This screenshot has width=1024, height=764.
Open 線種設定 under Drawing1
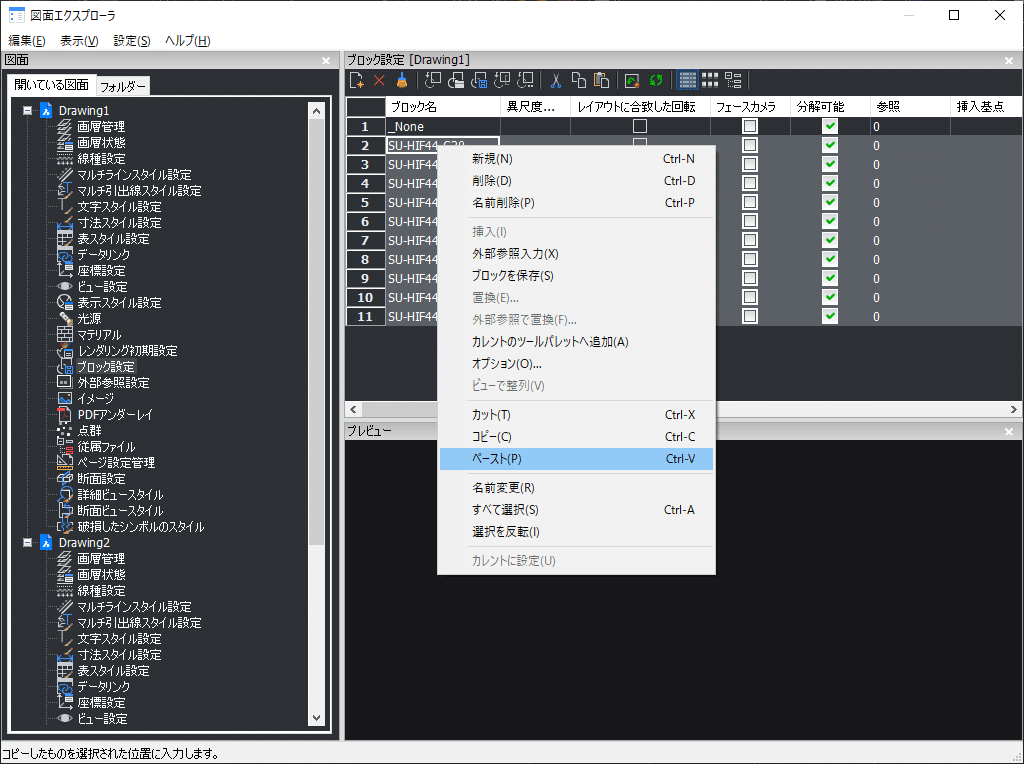[101, 159]
